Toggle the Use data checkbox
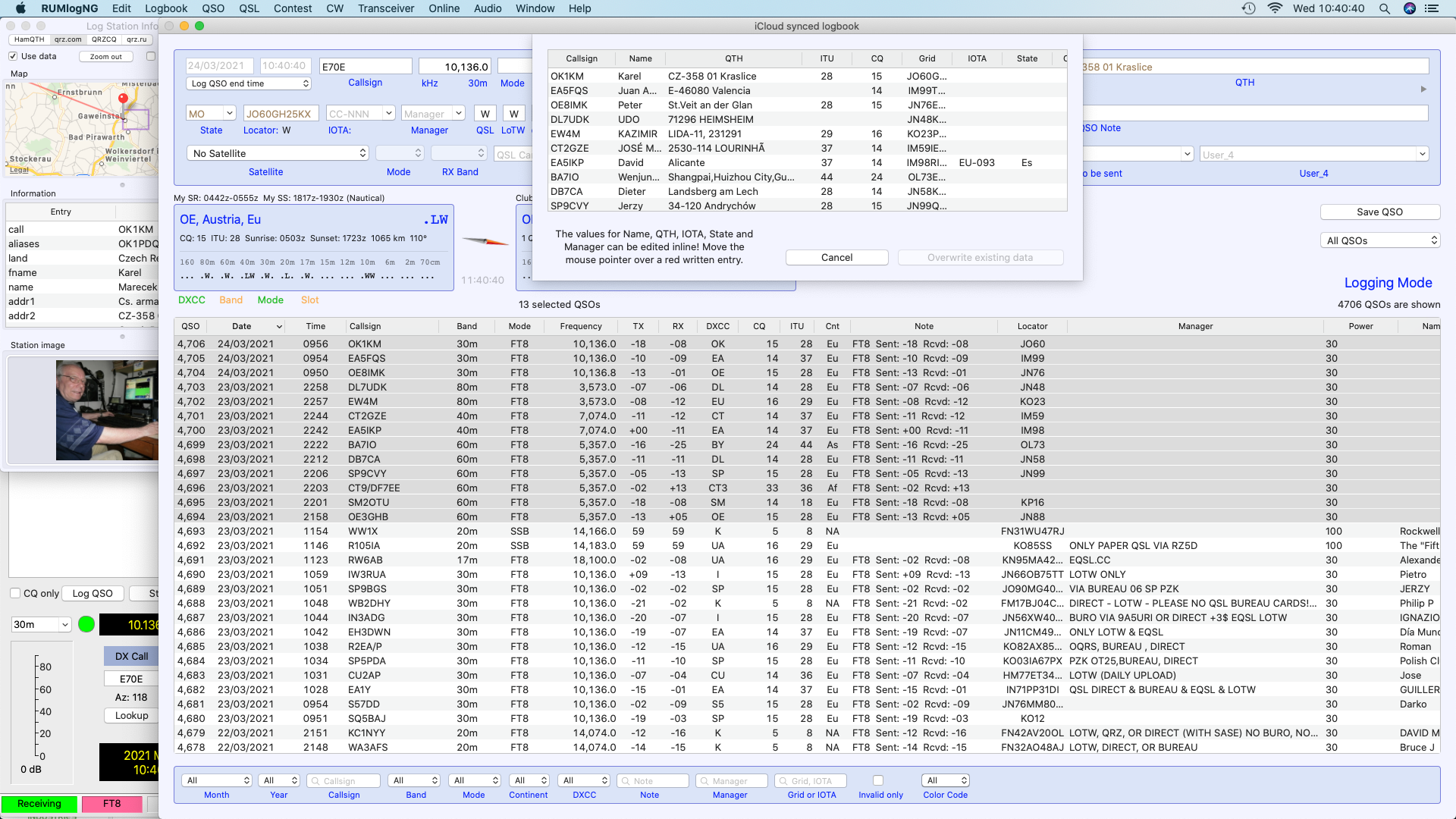 pyautogui.click(x=13, y=56)
